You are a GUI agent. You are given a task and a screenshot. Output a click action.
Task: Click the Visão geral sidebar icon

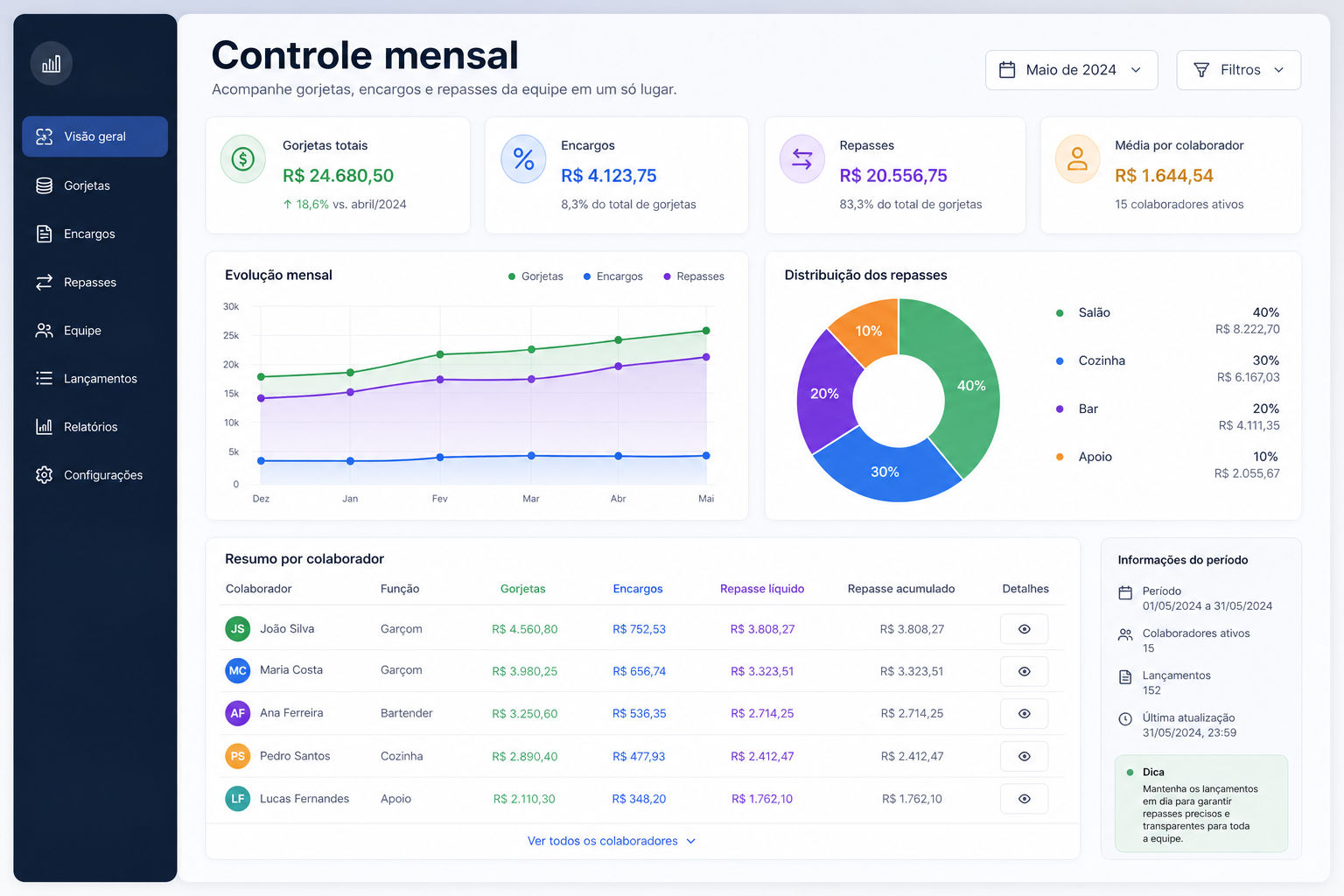(44, 136)
